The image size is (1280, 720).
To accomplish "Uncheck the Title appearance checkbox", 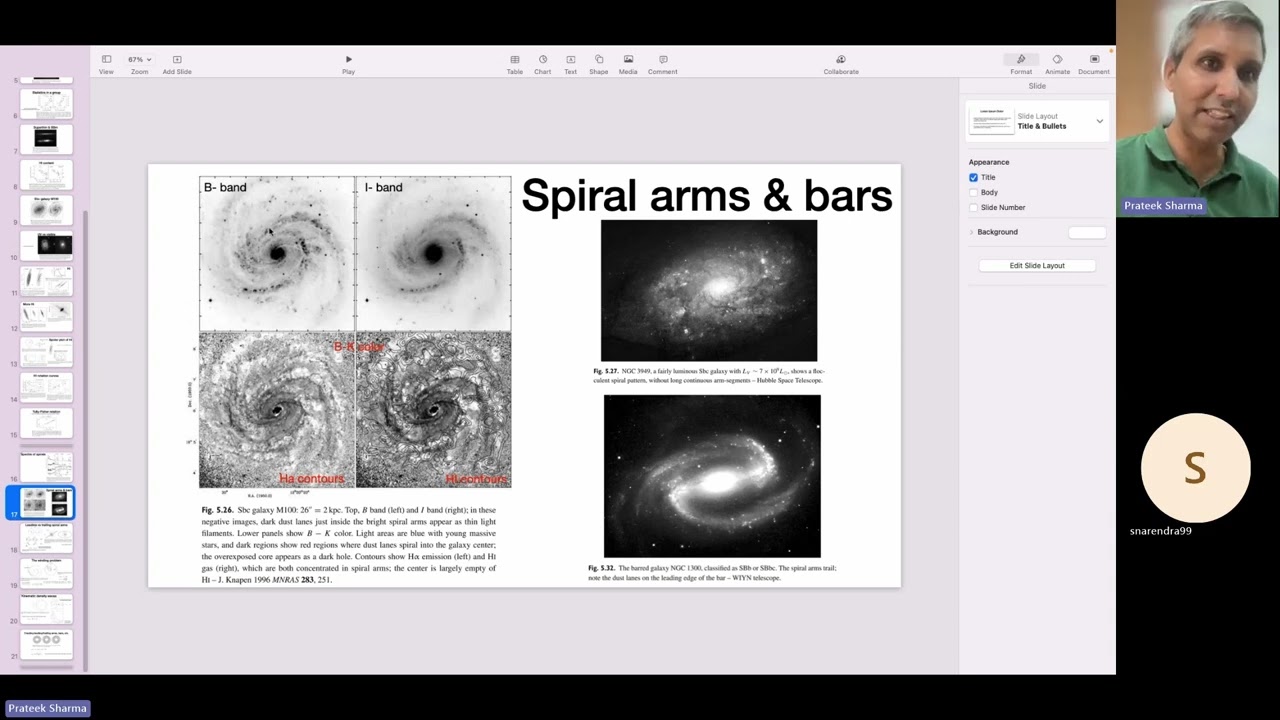I will 973,177.
